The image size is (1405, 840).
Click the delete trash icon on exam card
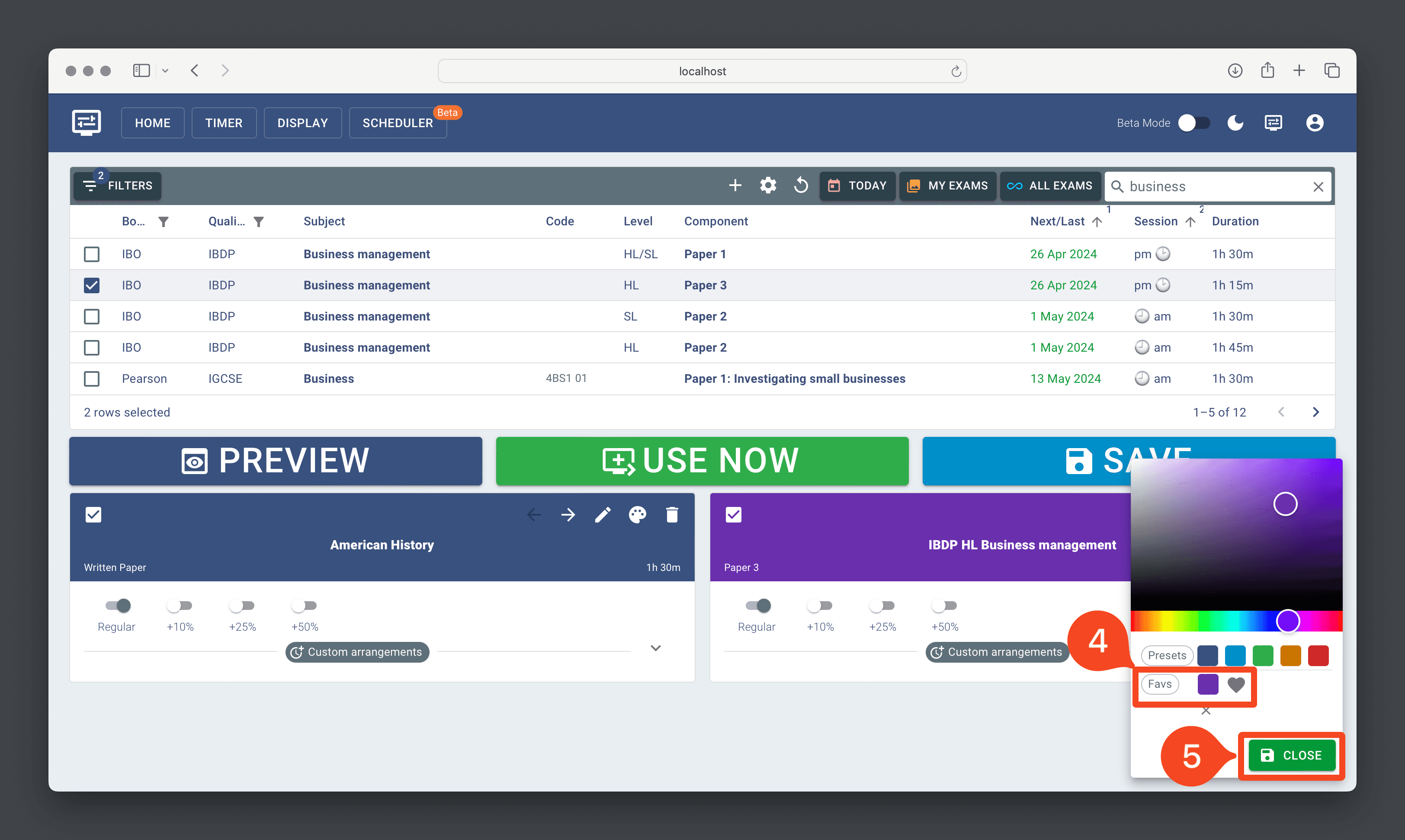click(672, 514)
